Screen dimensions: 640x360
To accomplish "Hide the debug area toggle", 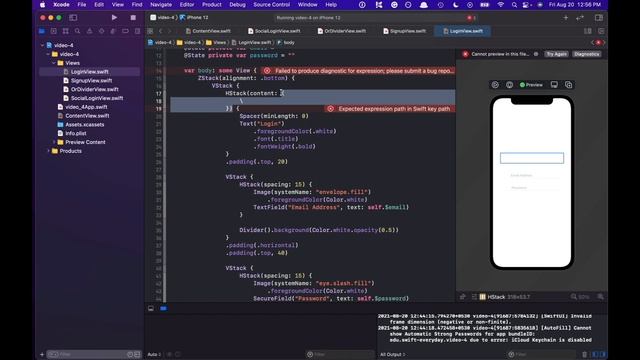I will (151, 309).
